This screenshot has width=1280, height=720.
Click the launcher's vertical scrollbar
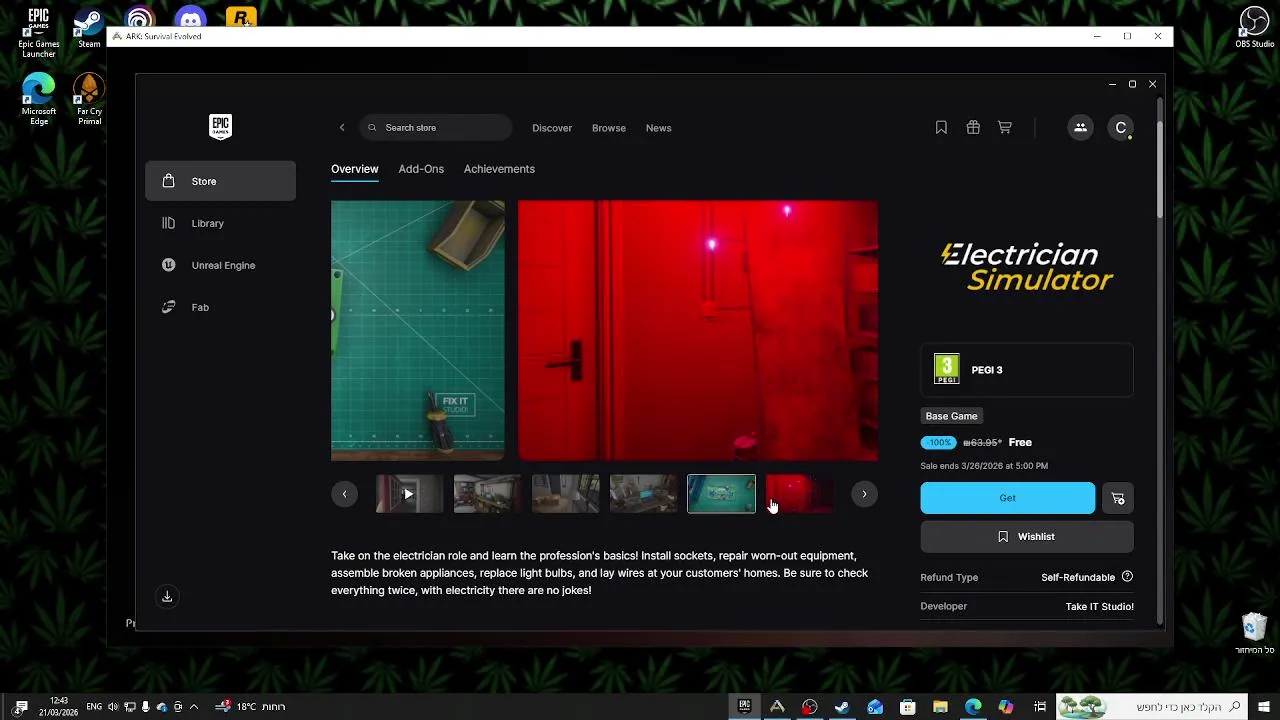(x=1160, y=170)
